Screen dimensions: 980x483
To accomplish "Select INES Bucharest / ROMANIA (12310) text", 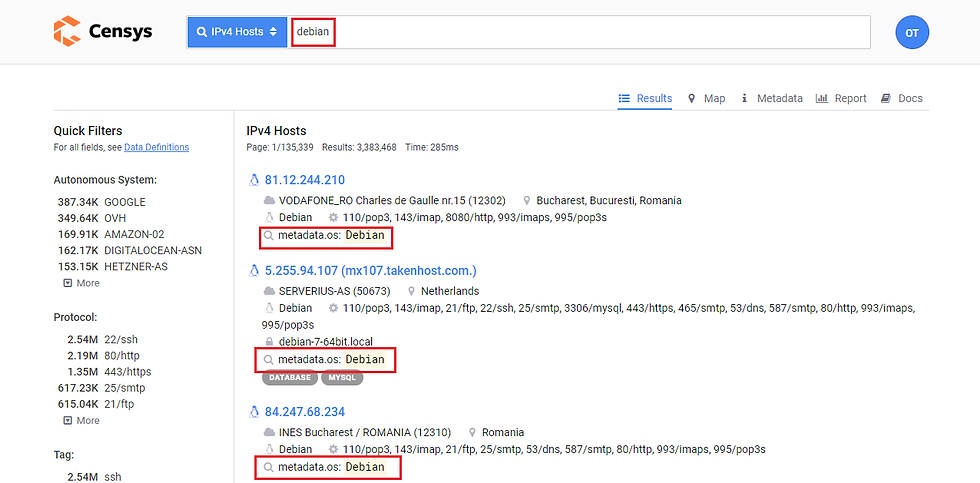I will [x=365, y=433].
